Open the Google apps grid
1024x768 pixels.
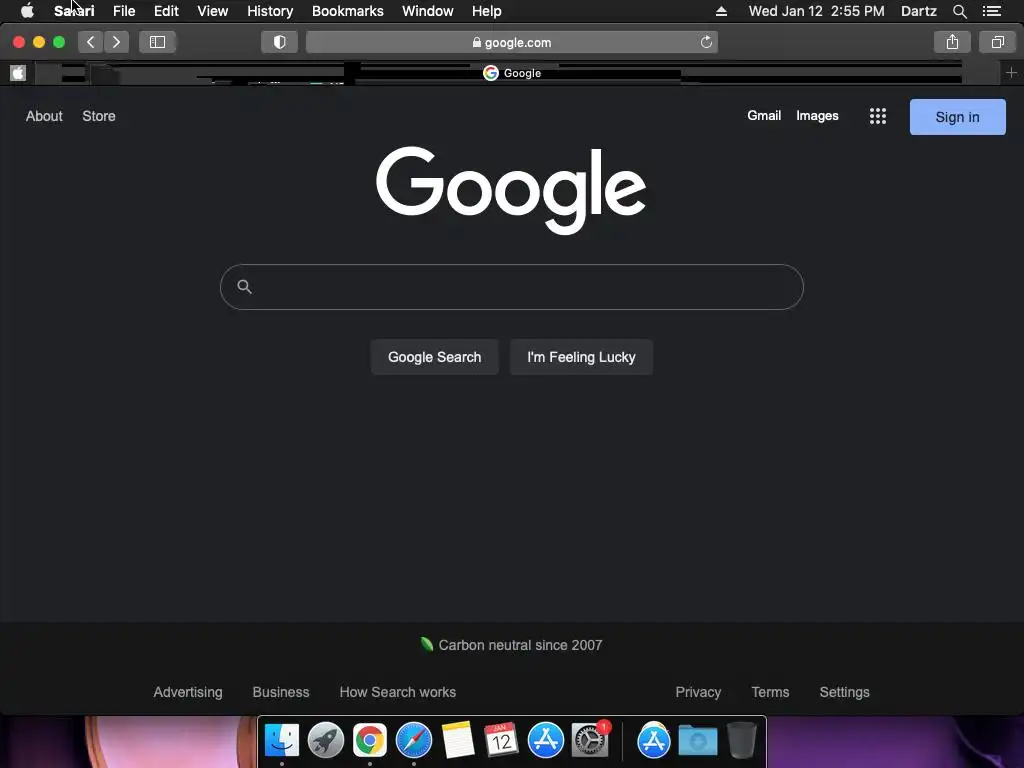click(878, 116)
